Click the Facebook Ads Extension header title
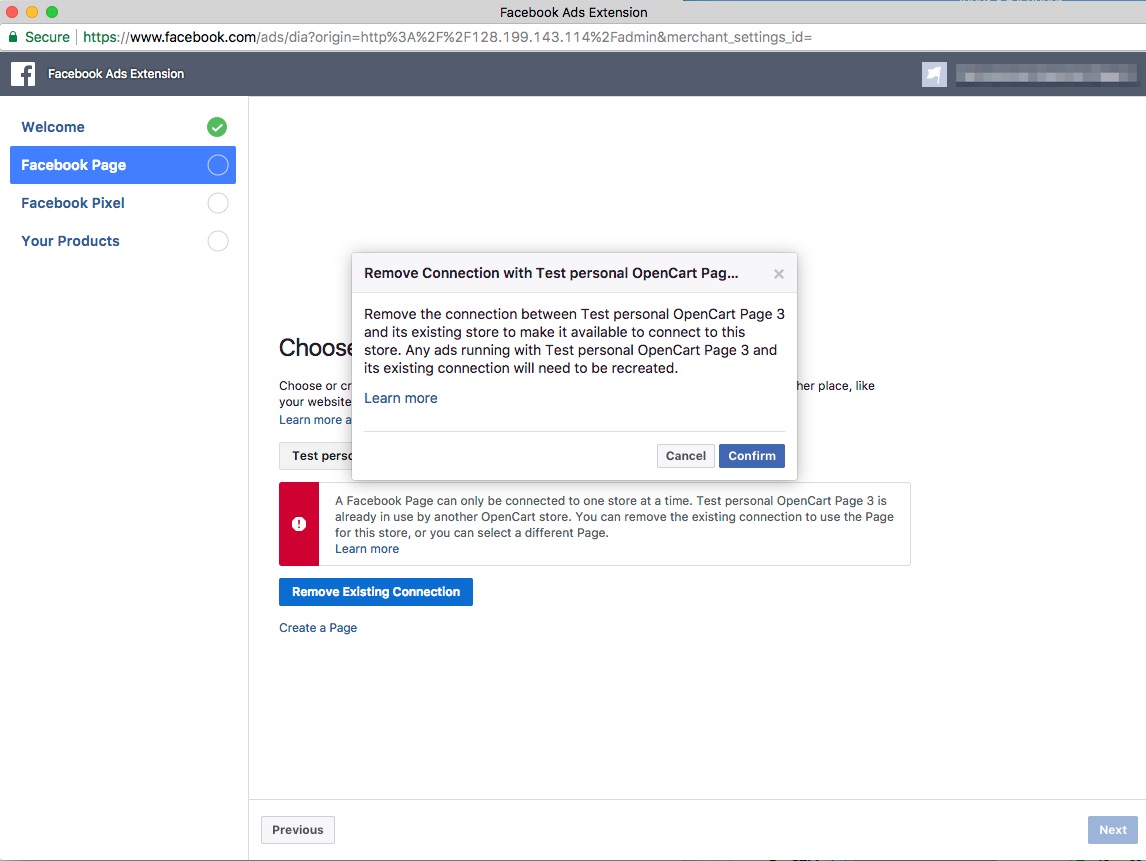Image resolution: width=1146 pixels, height=861 pixels. click(x=116, y=74)
